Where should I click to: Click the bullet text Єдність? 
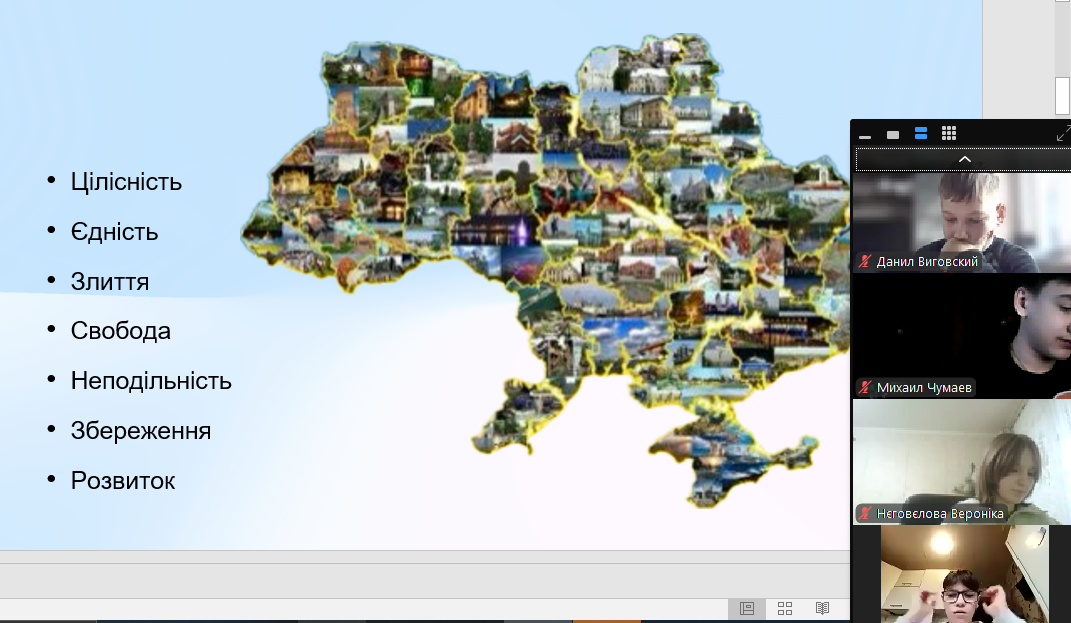(114, 232)
